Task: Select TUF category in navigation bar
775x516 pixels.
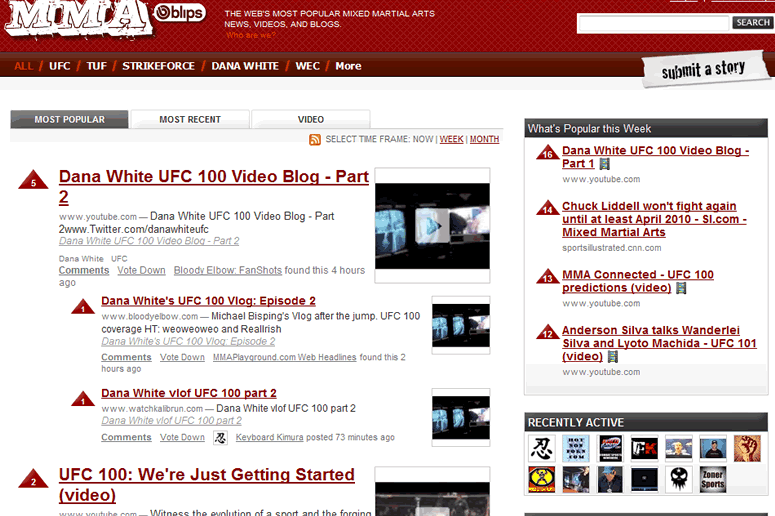Action: pos(96,66)
